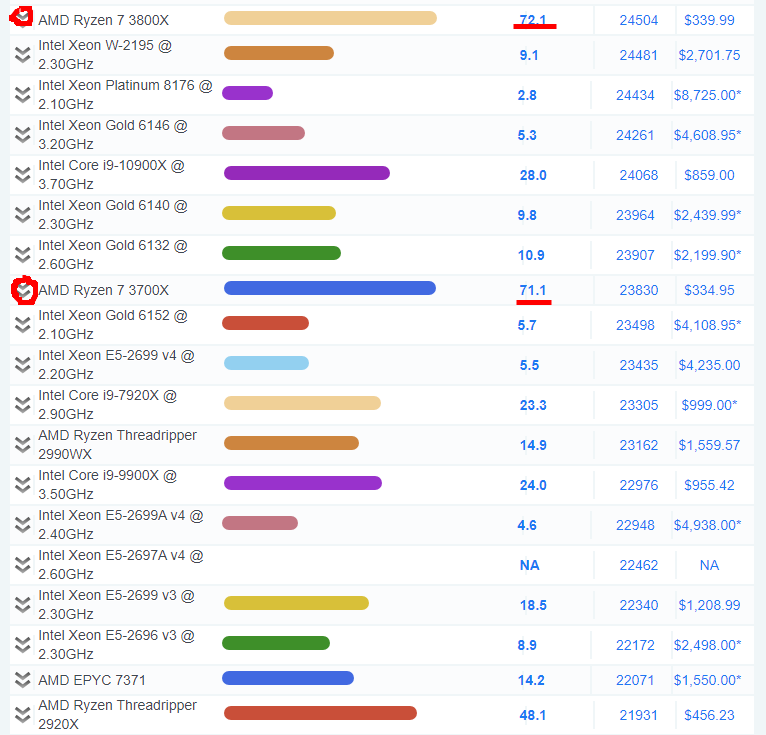Expand the Intel Xeon Platinum 8176 row chevron
Viewport: 766px width, 735px height.
coord(22,95)
